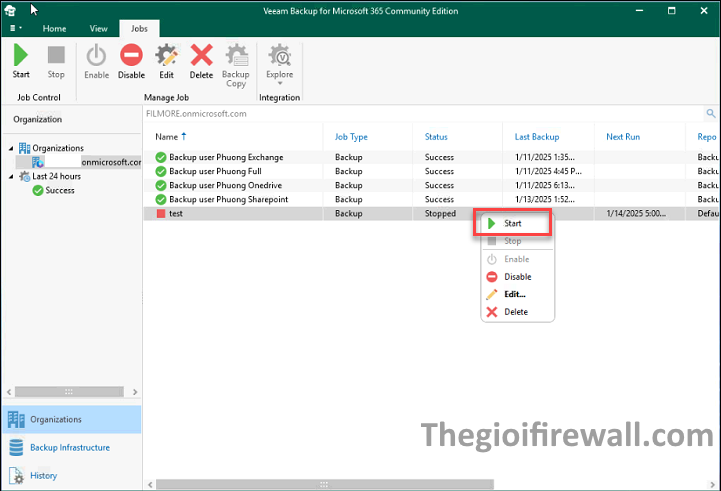
Task: Sort by the Job Type column header
Action: 351,137
